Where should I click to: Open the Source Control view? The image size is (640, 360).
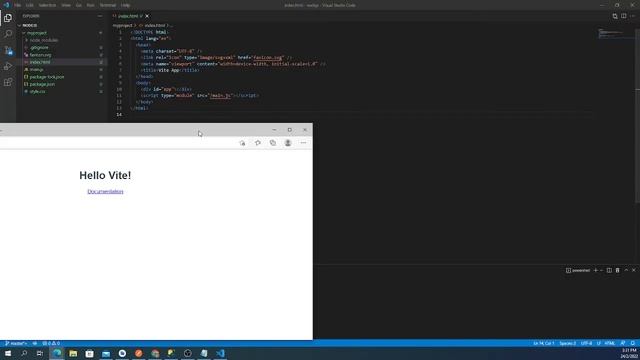(8, 50)
